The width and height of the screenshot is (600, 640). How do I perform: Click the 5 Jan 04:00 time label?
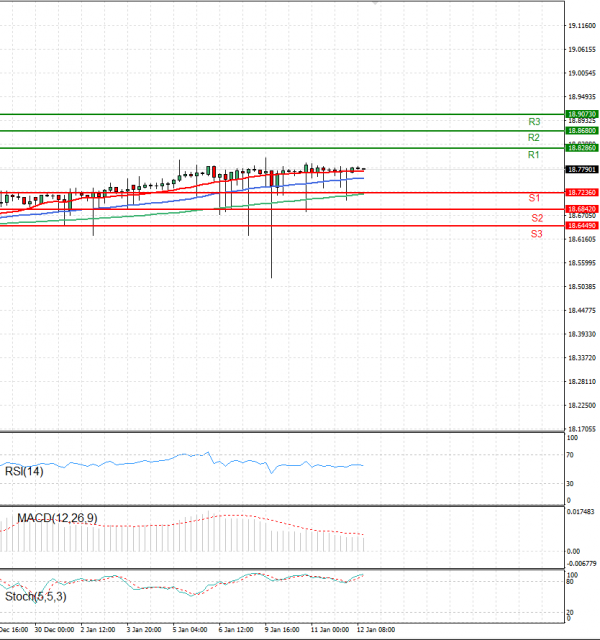coord(190,630)
